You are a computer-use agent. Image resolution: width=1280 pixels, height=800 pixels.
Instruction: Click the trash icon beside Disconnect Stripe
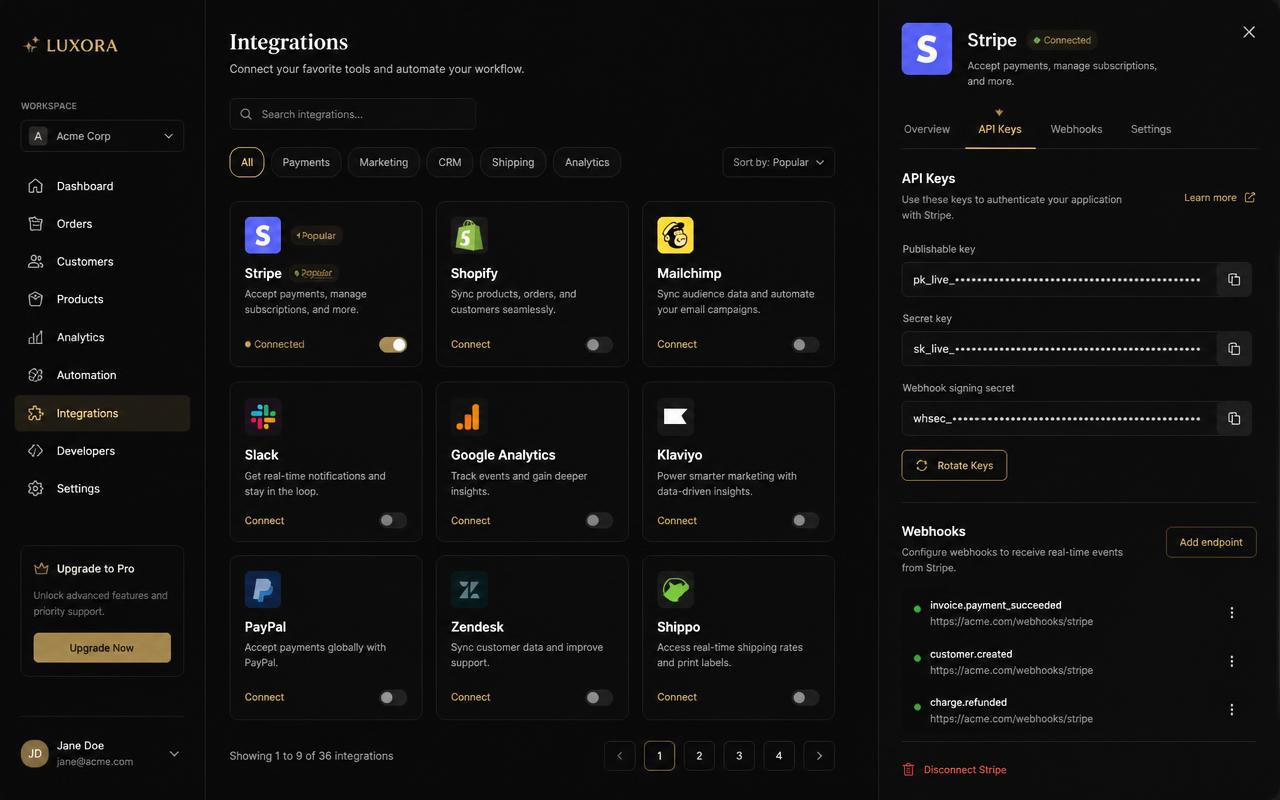click(908, 770)
